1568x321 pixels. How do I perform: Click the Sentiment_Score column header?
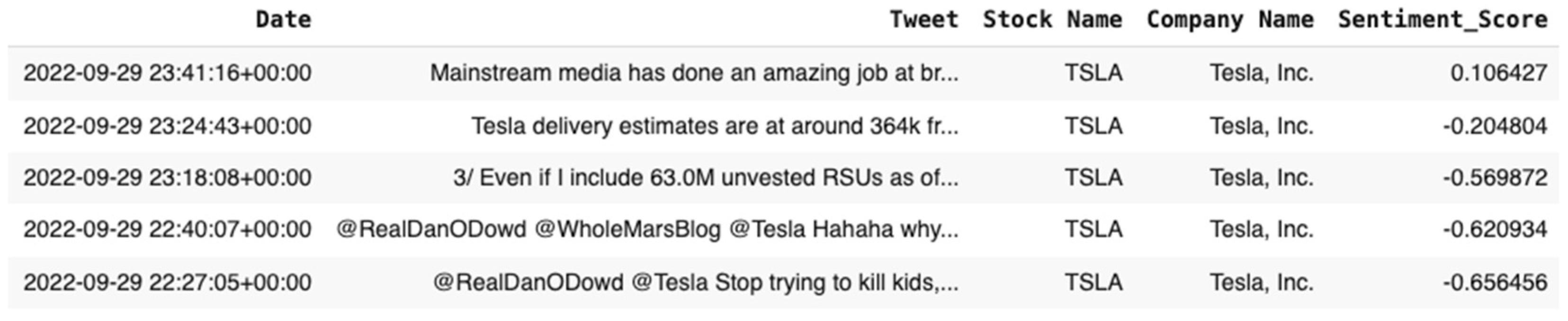pos(1442,20)
